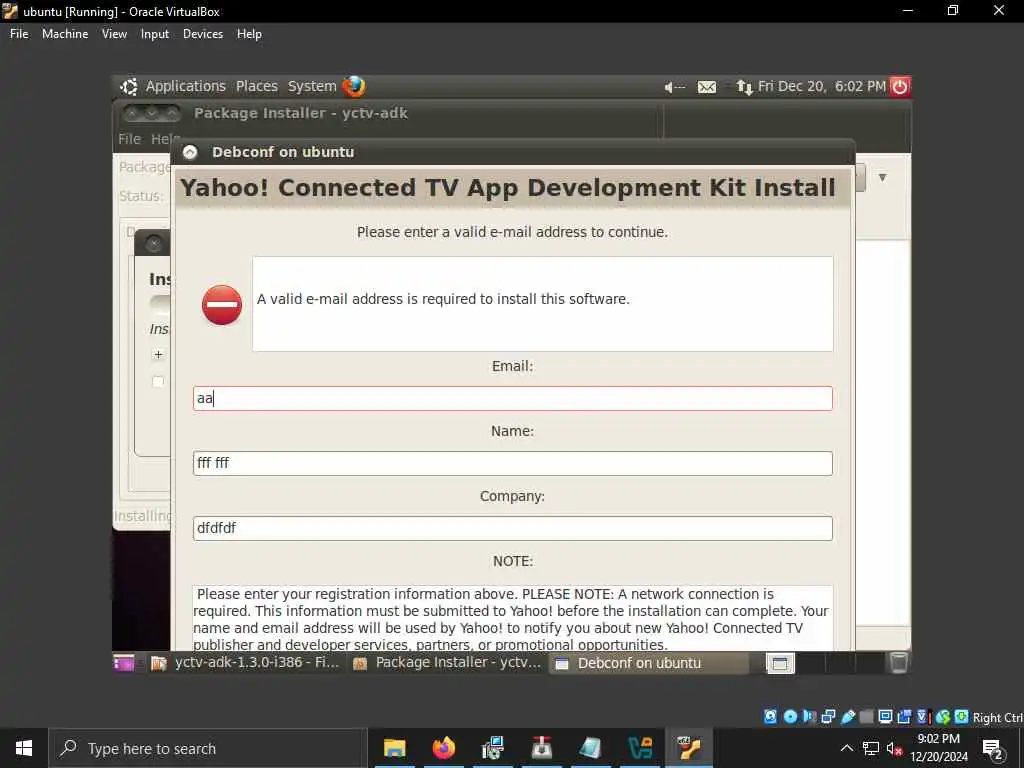
Task: Click the "valid e-mail address is required" message
Action: pos(443,299)
